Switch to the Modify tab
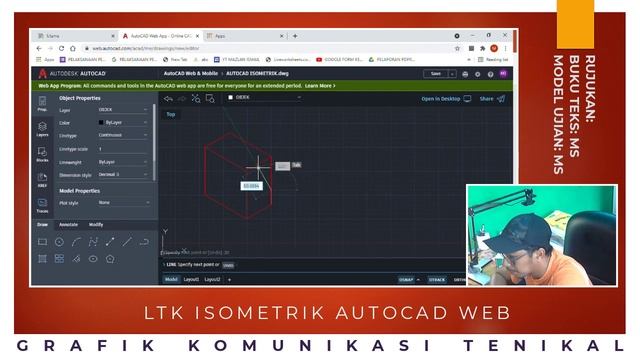Viewport: 640px width, 360px height. tap(96, 225)
